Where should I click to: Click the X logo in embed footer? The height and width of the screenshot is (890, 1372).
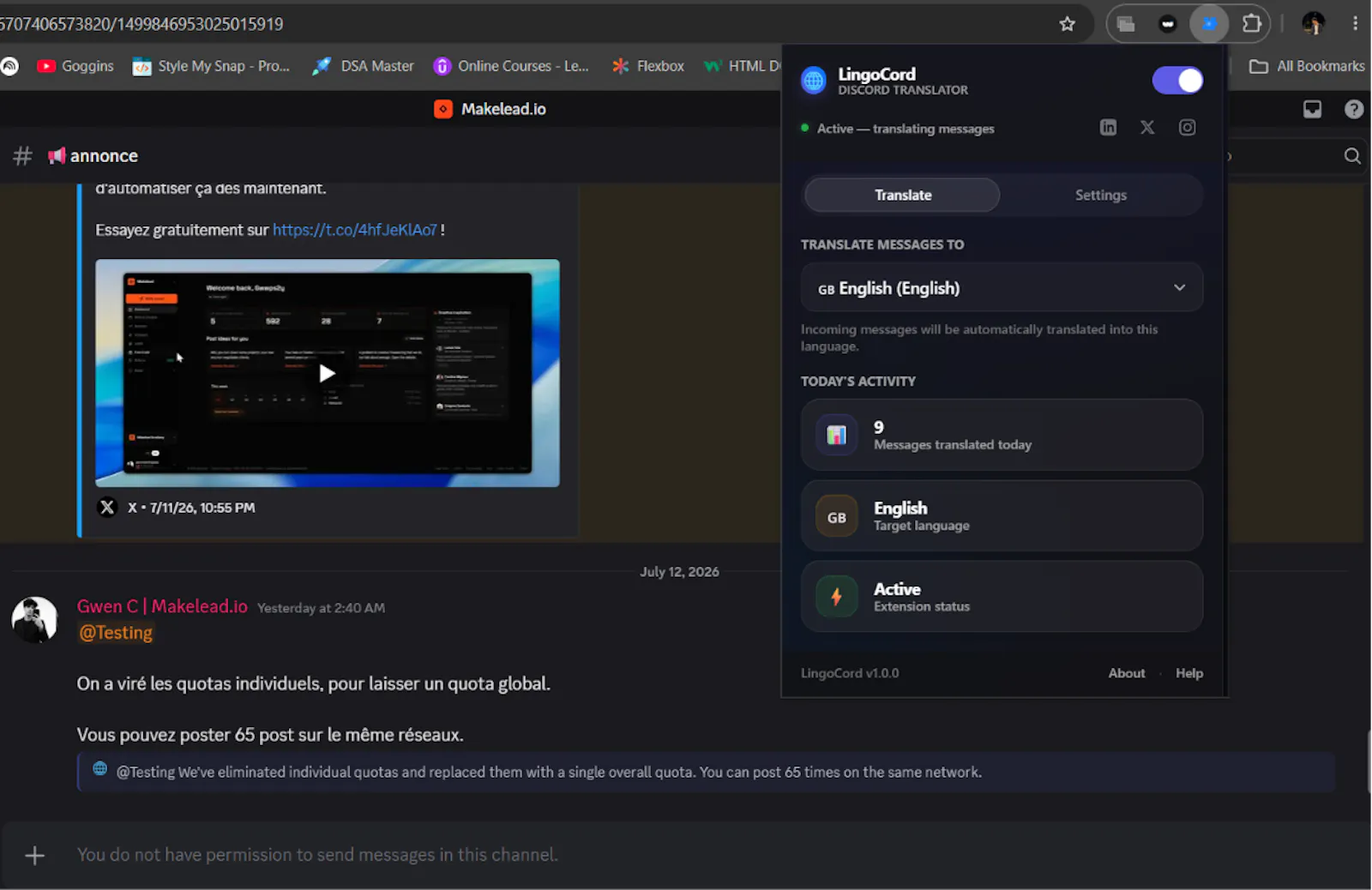click(107, 508)
